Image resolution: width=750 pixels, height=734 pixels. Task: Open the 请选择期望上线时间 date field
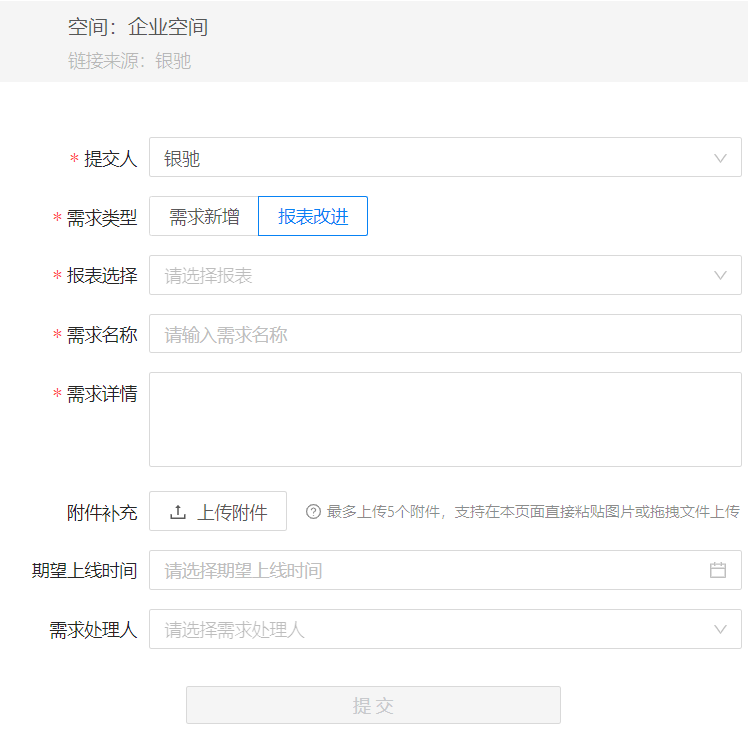pos(430,570)
